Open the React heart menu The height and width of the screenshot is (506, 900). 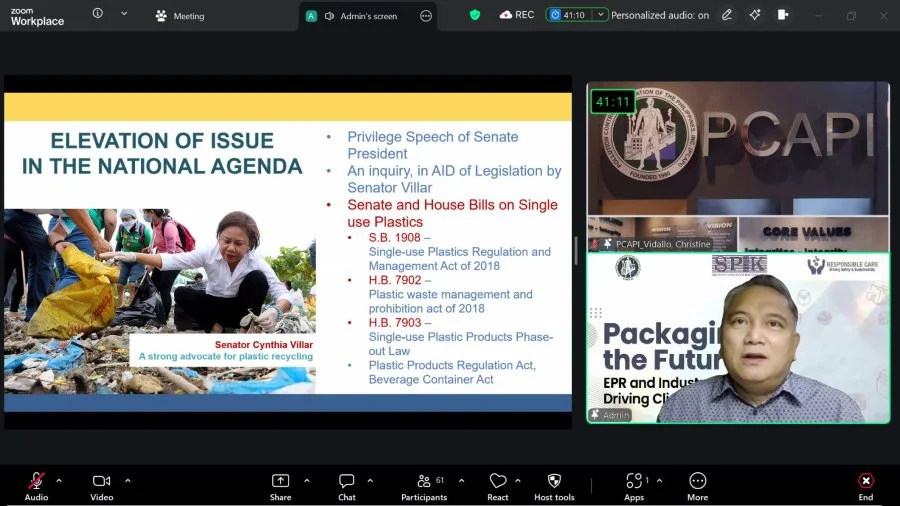(498, 486)
